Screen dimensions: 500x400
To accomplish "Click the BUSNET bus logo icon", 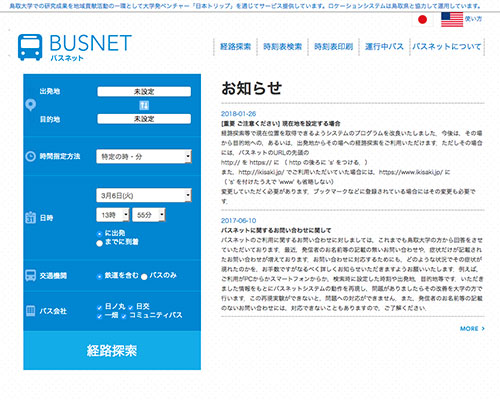I will (x=30, y=47).
